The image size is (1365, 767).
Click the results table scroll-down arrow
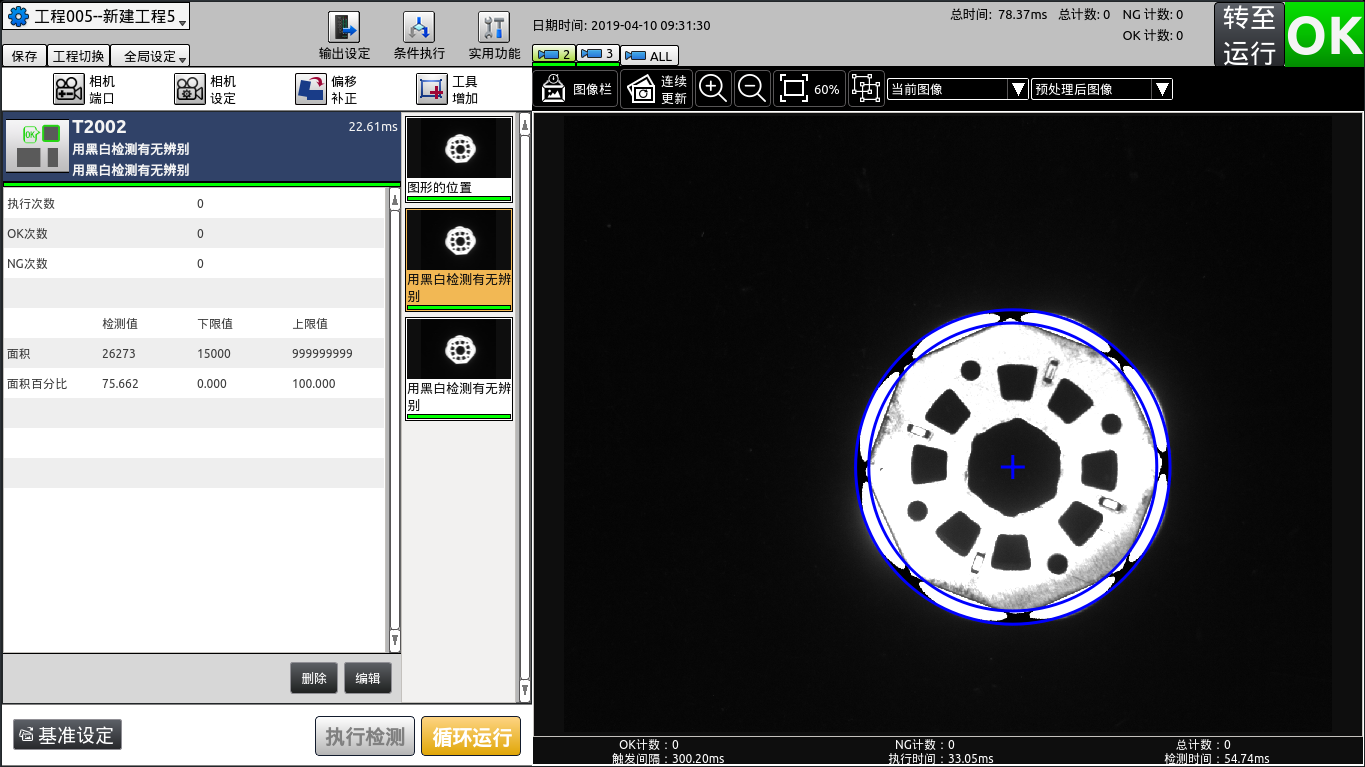click(x=394, y=640)
